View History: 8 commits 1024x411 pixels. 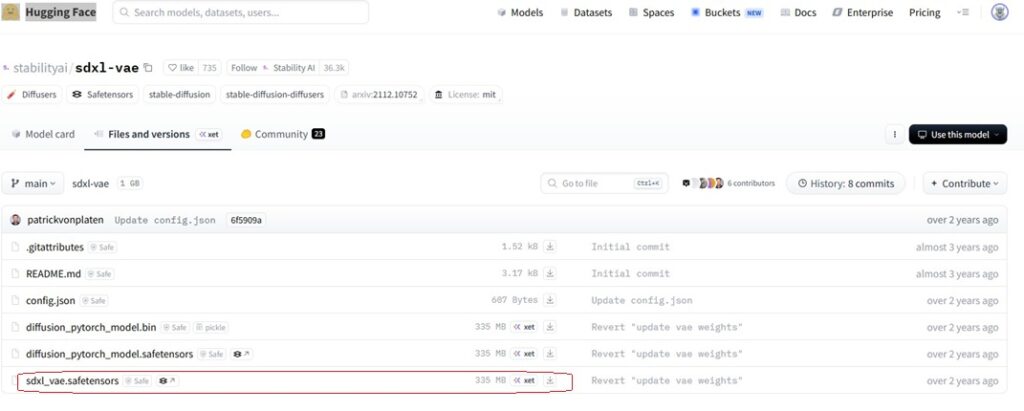pos(846,184)
